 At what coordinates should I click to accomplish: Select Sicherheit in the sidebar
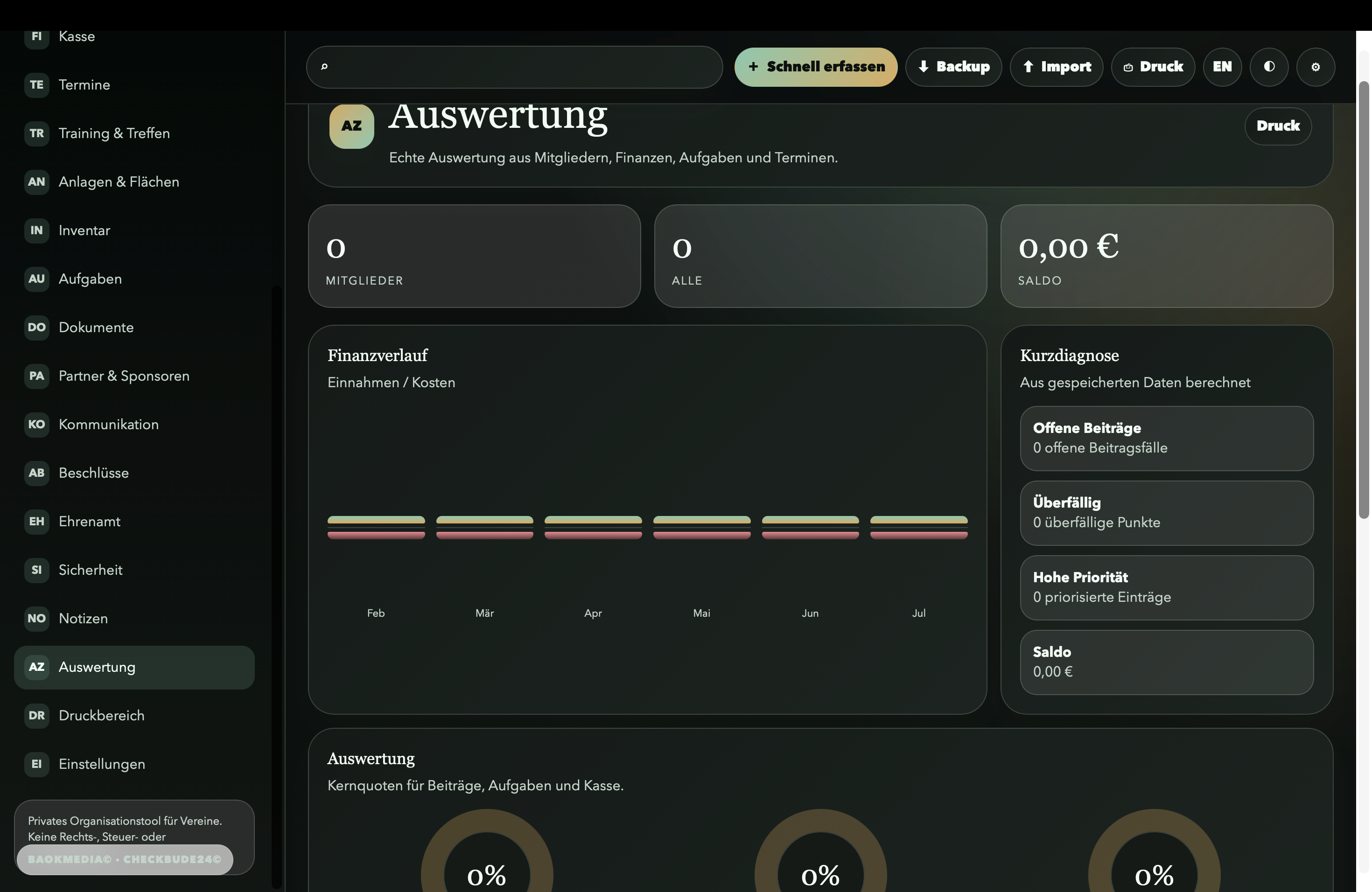[134, 570]
